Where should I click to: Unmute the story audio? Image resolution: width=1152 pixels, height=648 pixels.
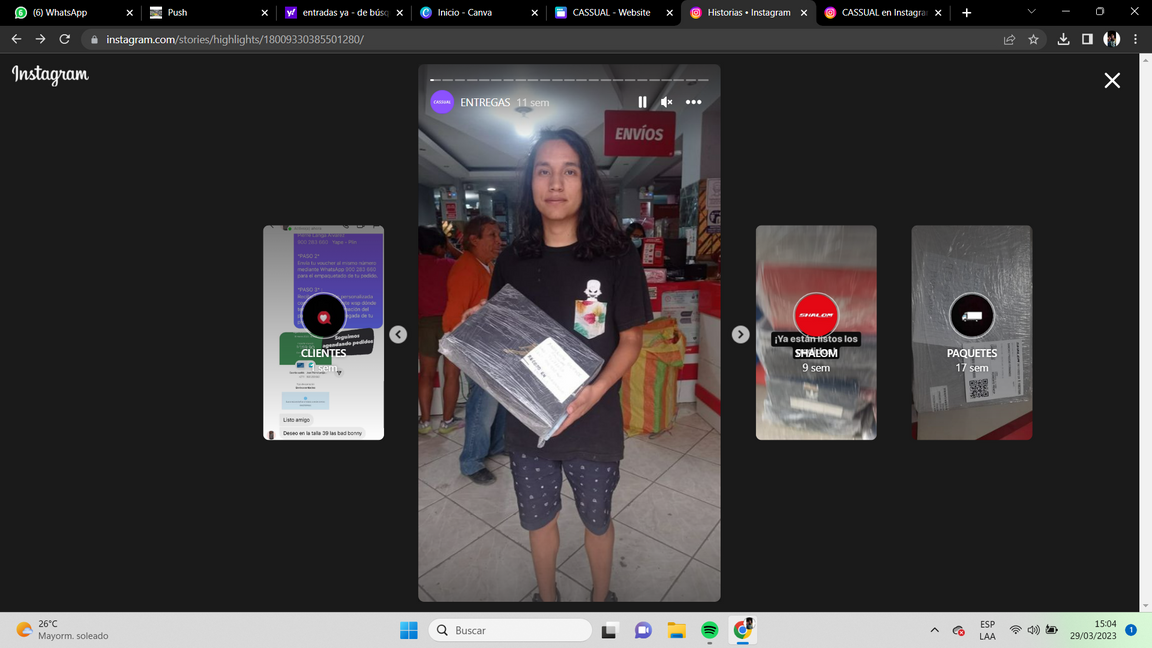pos(667,102)
